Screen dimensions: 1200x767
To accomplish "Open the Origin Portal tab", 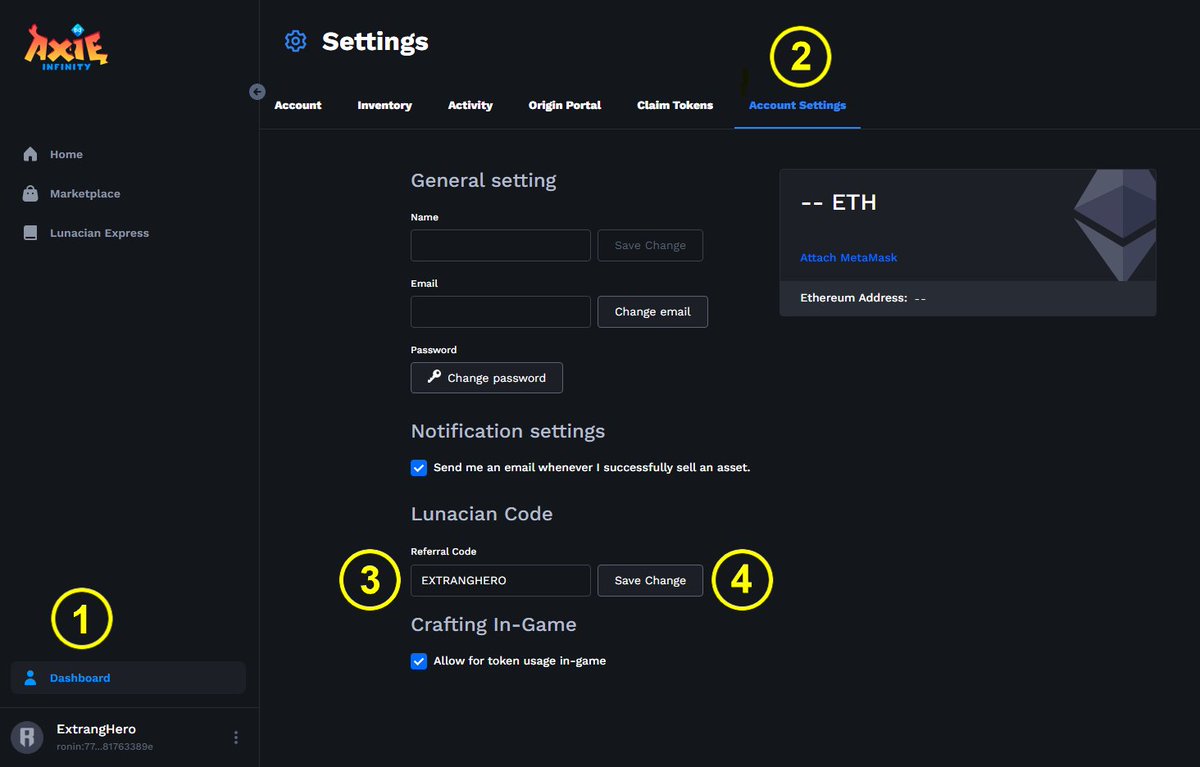I will [565, 105].
